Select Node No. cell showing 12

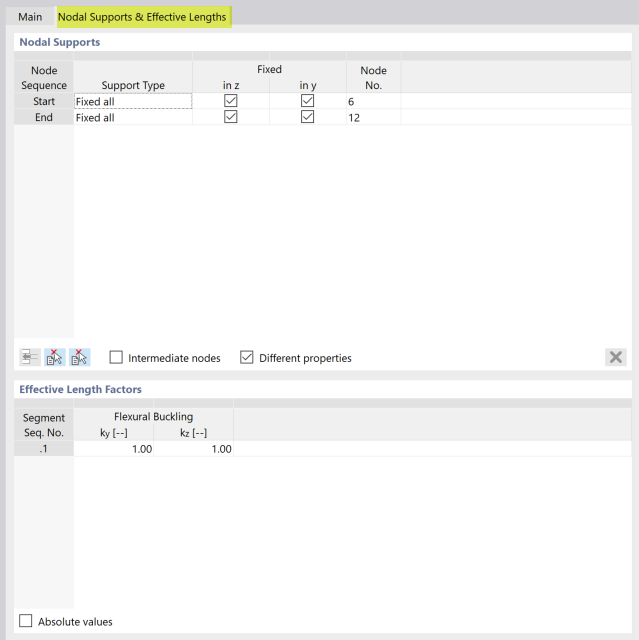[x=374, y=118]
